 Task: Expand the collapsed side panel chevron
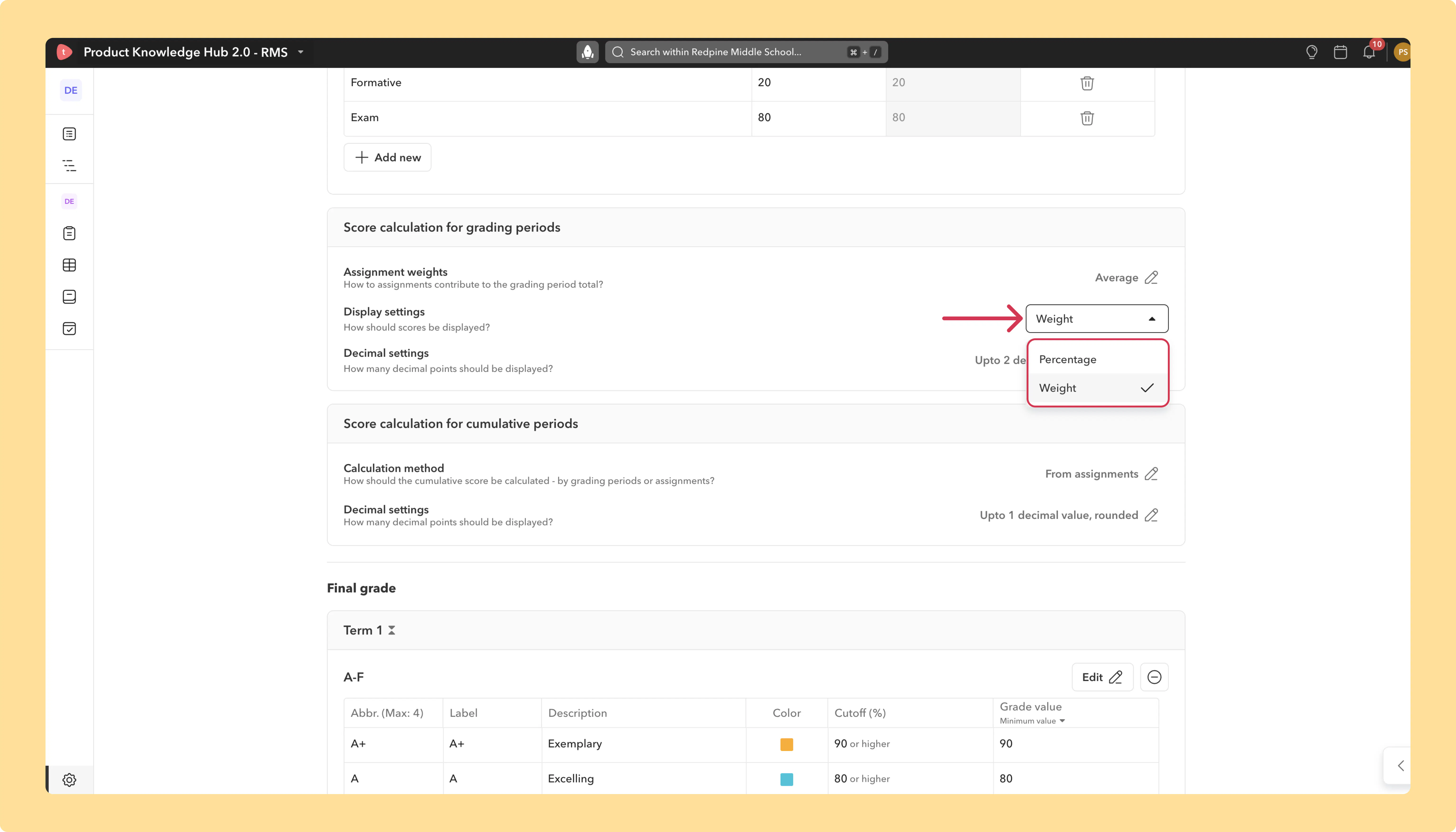(x=1401, y=766)
